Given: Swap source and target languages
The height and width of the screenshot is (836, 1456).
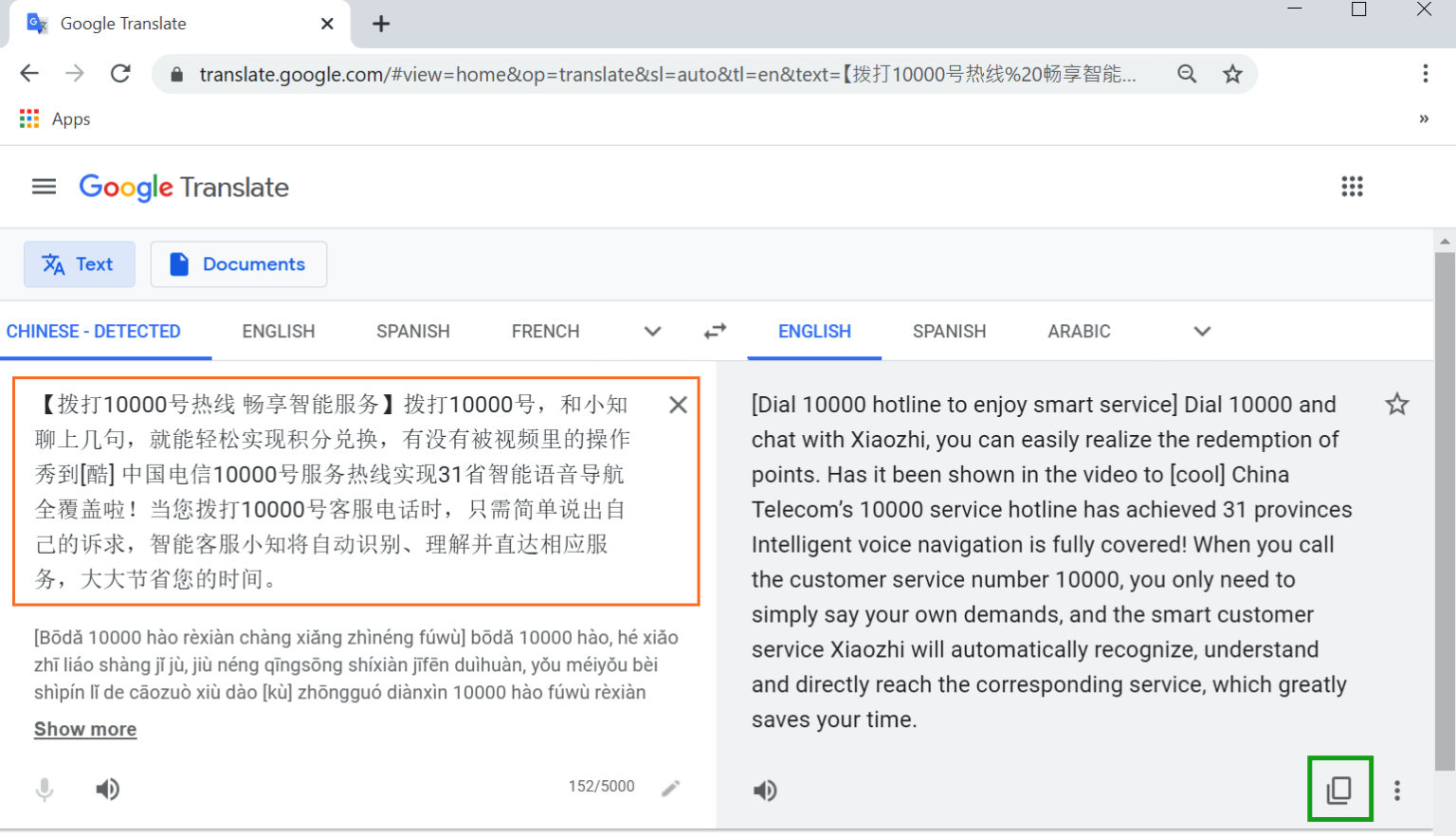Looking at the screenshot, I should coord(715,331).
